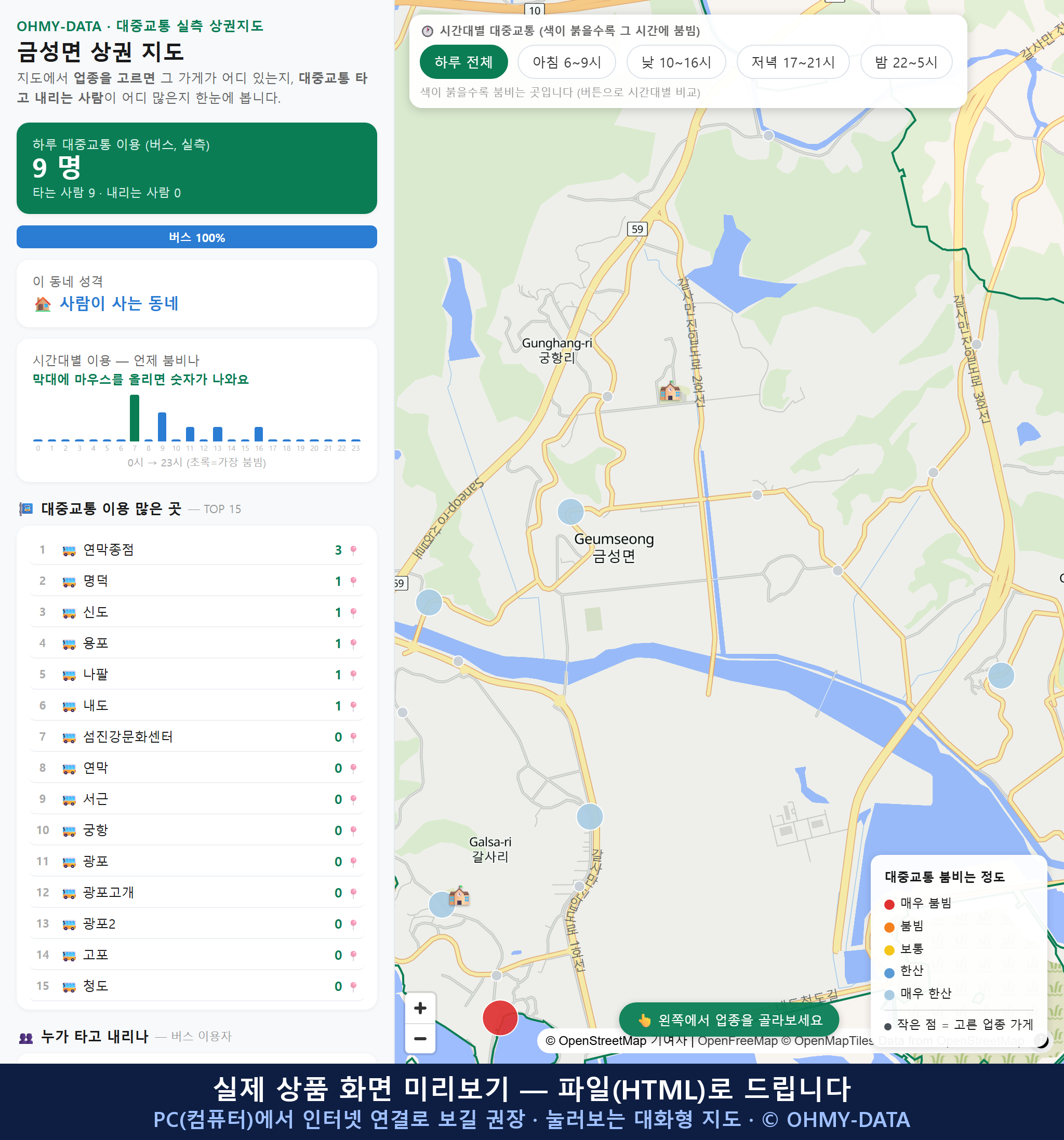The width and height of the screenshot is (1064, 1140).
Task: Click the blue bar at hour 9
Action: coord(162,426)
